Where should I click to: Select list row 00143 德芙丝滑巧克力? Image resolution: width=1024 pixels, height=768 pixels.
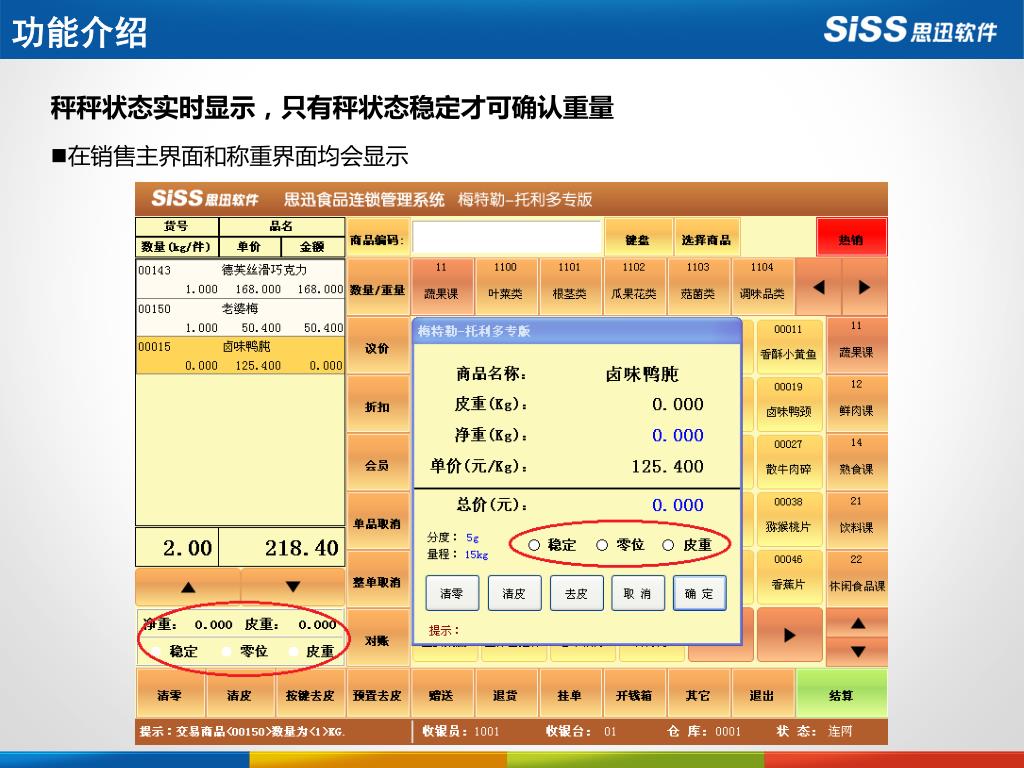240,279
